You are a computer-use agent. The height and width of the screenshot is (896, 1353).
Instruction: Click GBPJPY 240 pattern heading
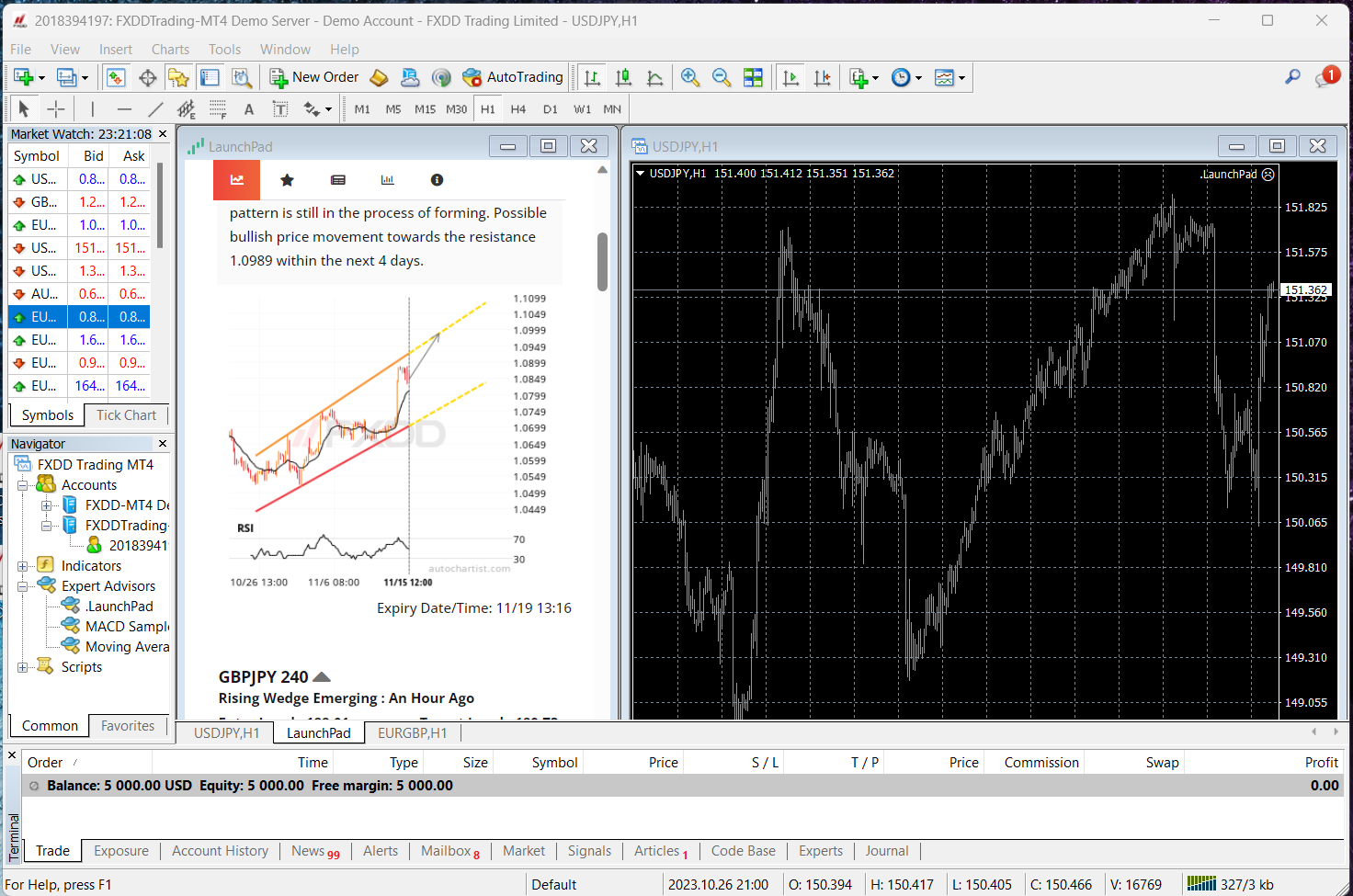tap(263, 677)
